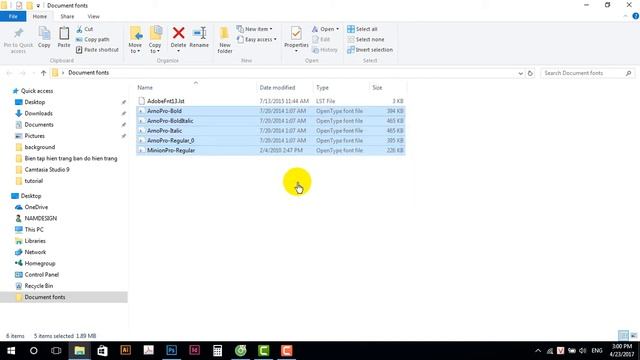Click the Forward navigation arrow
Screen dimensions: 640x360
[23, 73]
